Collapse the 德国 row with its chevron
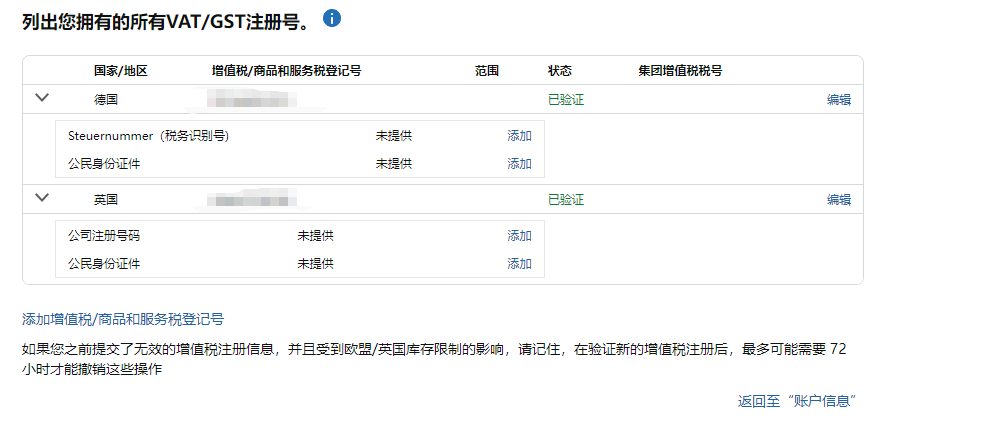Image resolution: width=981 pixels, height=428 pixels. pos(42,98)
